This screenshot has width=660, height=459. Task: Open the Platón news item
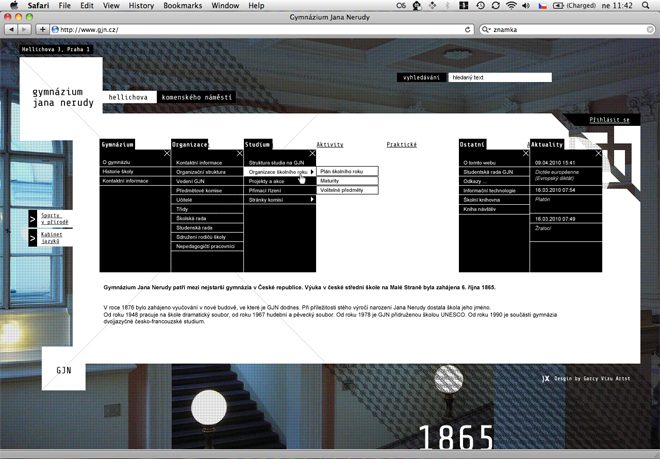pyautogui.click(x=542, y=199)
